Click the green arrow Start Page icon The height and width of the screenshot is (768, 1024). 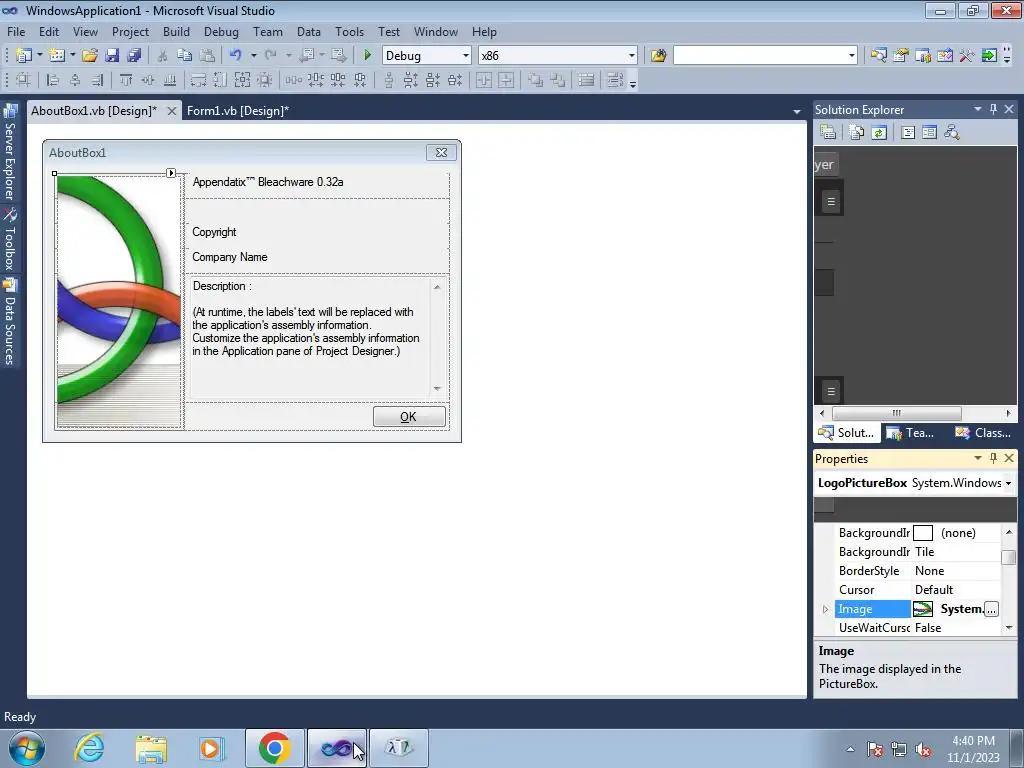[x=989, y=56]
